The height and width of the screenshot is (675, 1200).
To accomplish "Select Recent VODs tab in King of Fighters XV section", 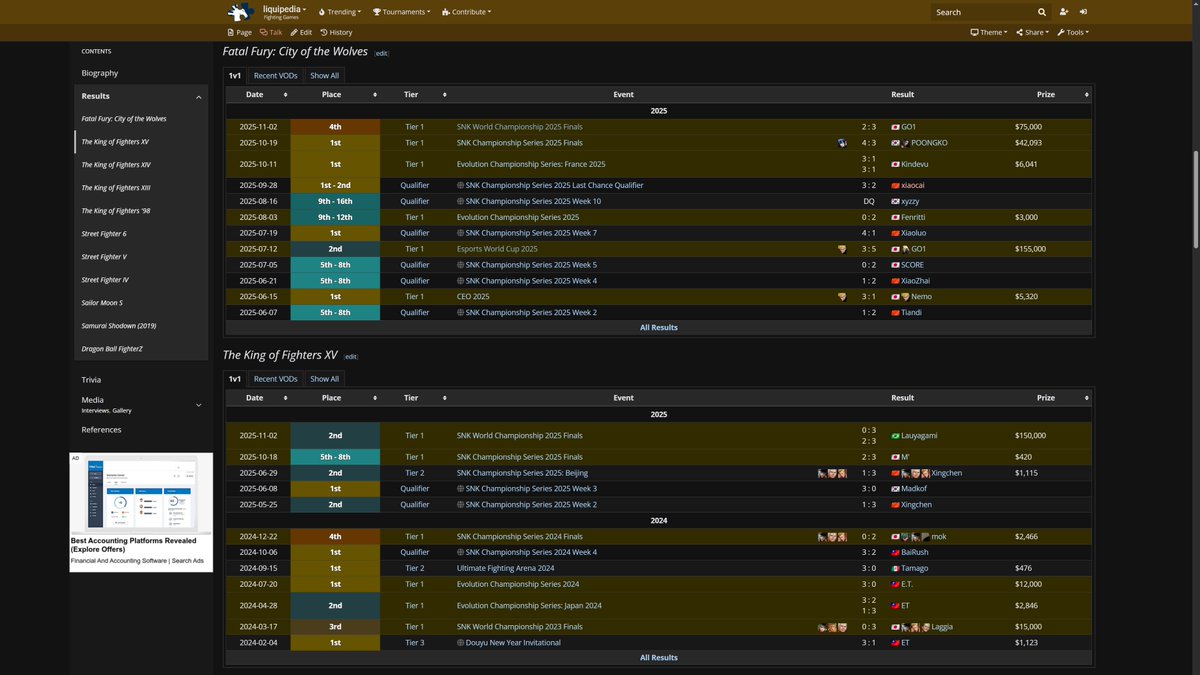I will point(275,379).
